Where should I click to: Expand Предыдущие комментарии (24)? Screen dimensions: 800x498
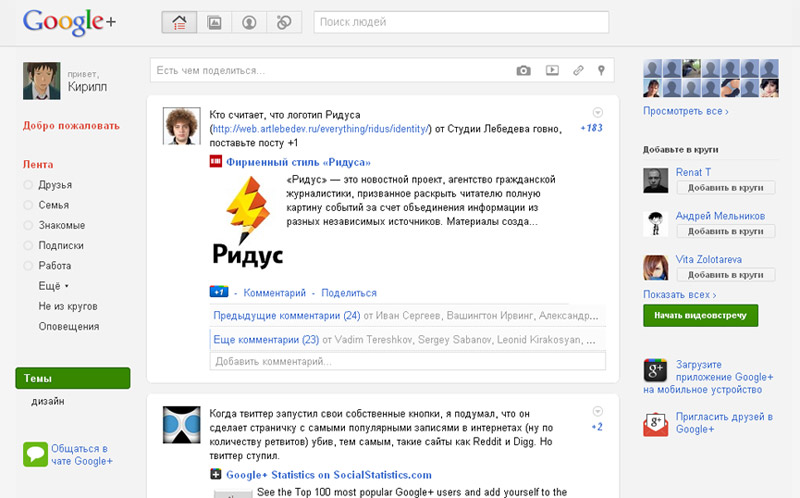(x=287, y=315)
